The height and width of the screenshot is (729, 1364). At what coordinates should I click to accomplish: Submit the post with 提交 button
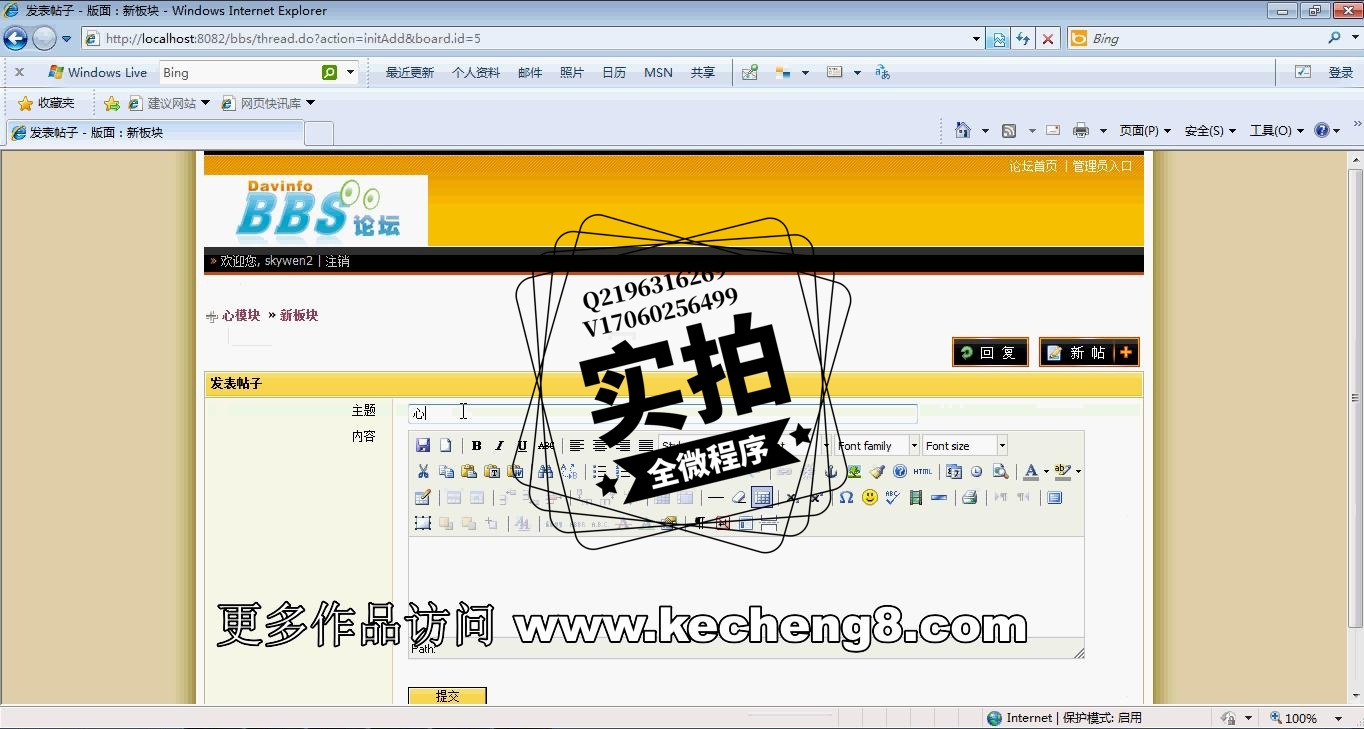447,696
